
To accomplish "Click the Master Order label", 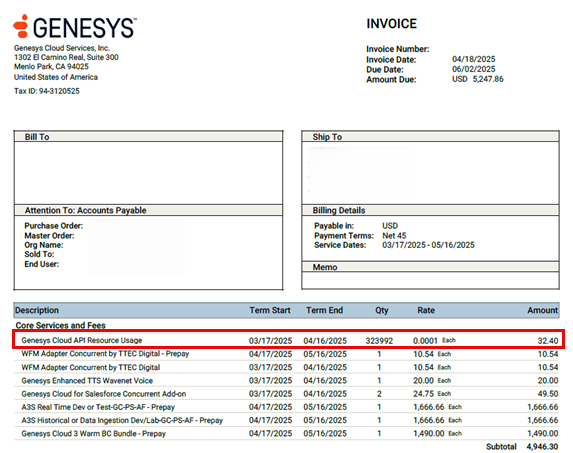I will pos(49,236).
